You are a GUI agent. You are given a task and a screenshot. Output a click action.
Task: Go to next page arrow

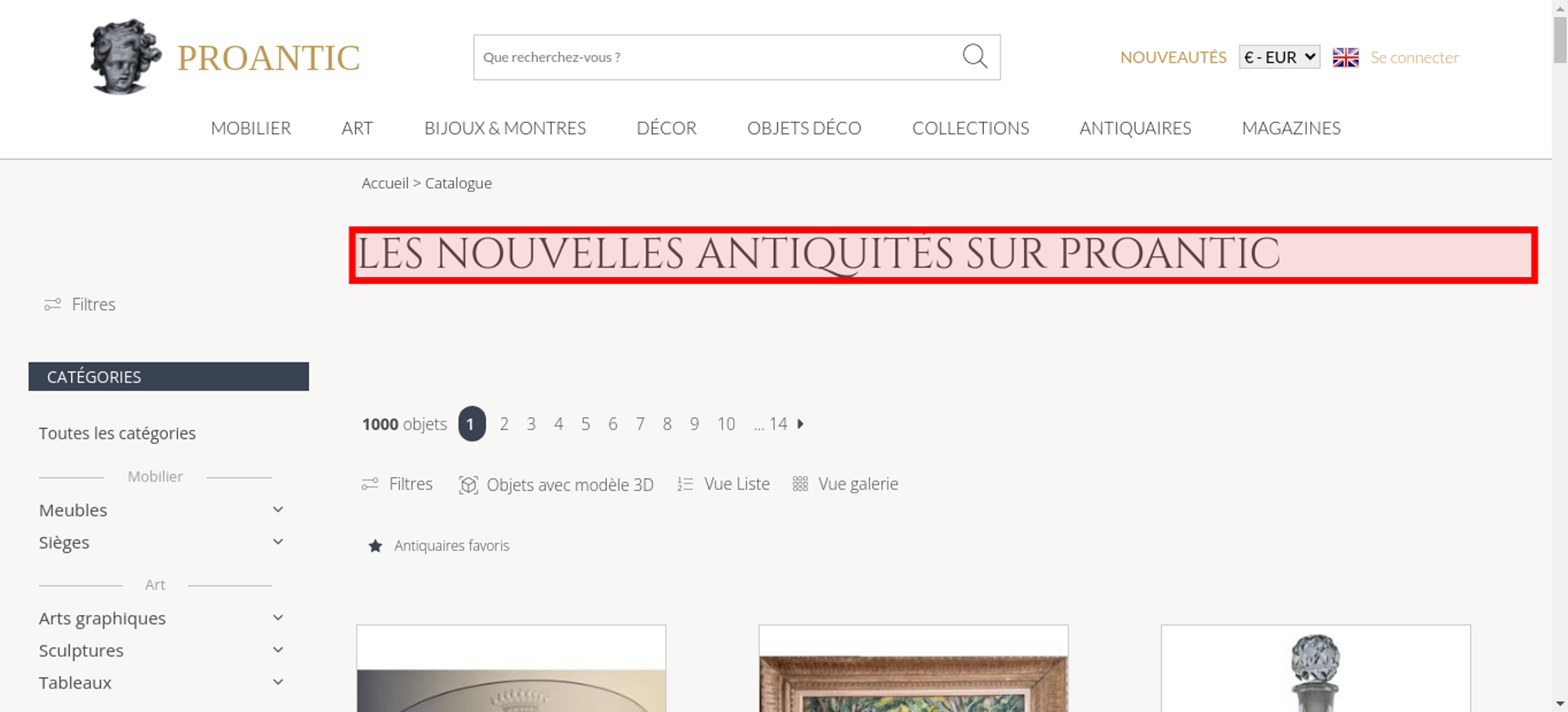pos(800,423)
